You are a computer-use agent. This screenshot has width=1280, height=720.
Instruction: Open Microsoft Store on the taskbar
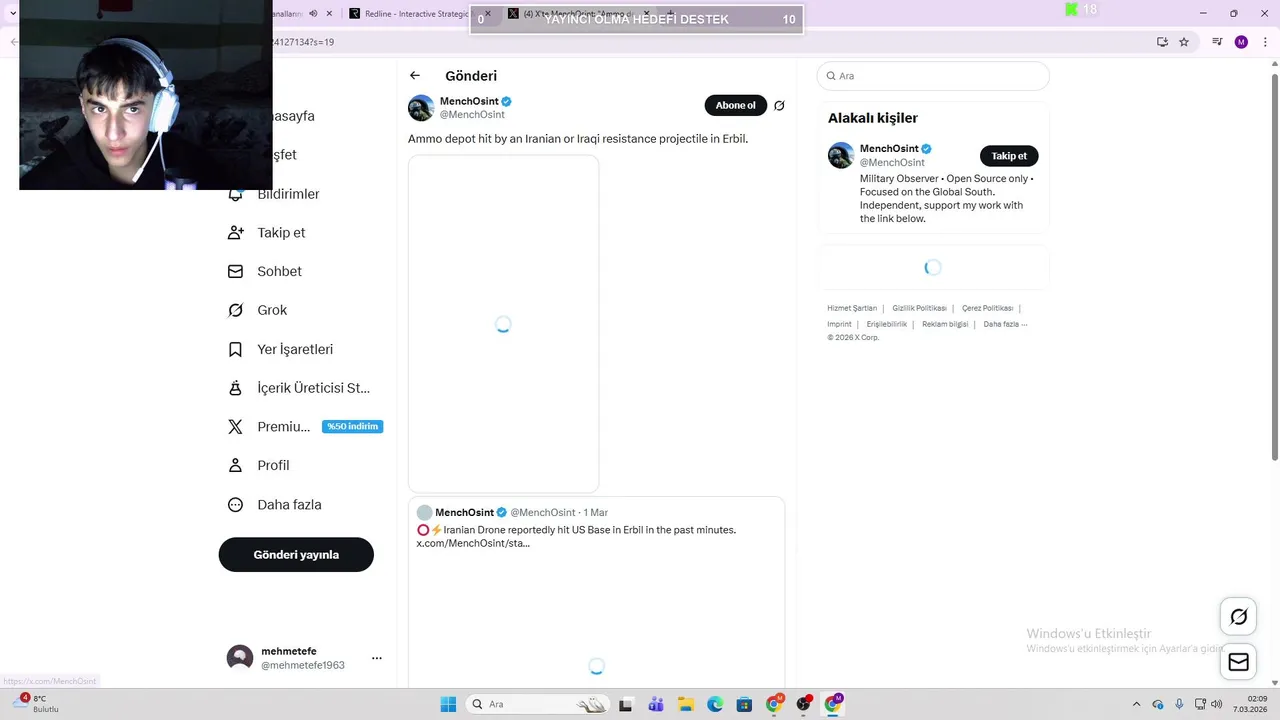(744, 704)
